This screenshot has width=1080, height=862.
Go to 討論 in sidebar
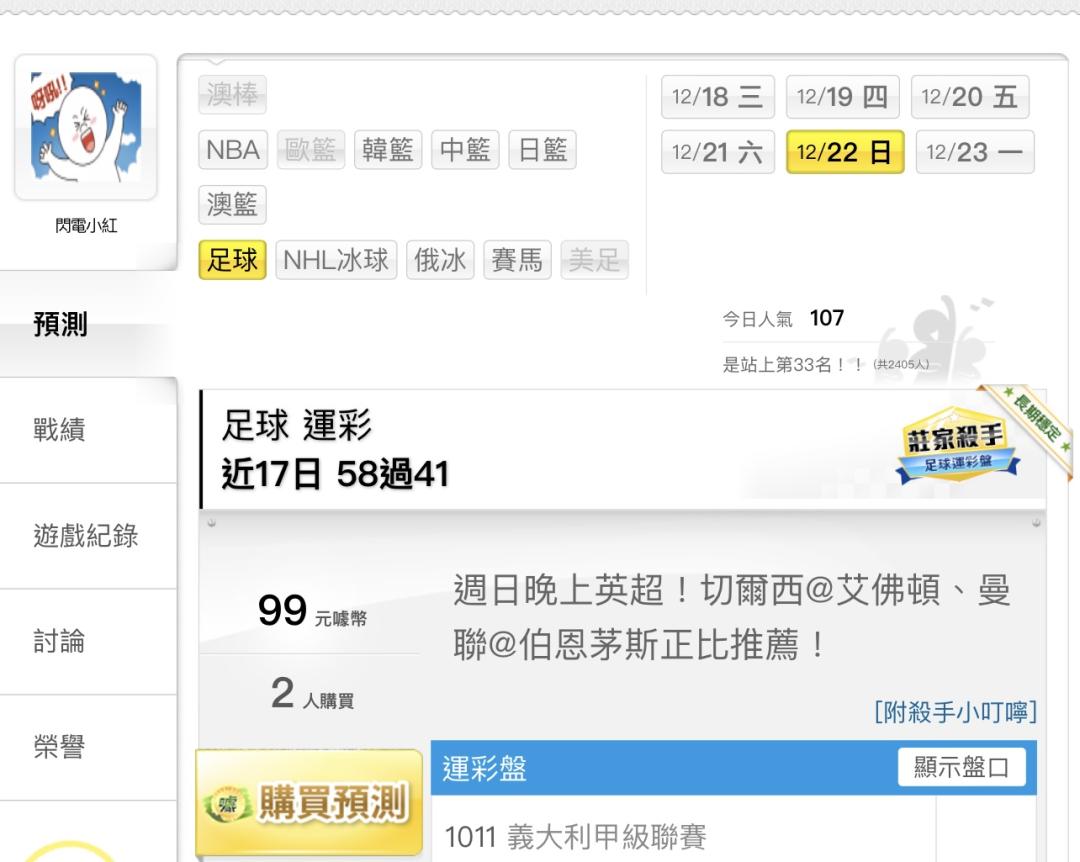tap(88, 642)
